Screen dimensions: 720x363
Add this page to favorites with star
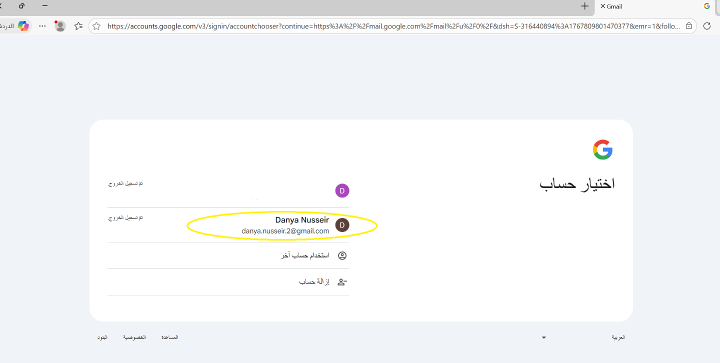96,26
